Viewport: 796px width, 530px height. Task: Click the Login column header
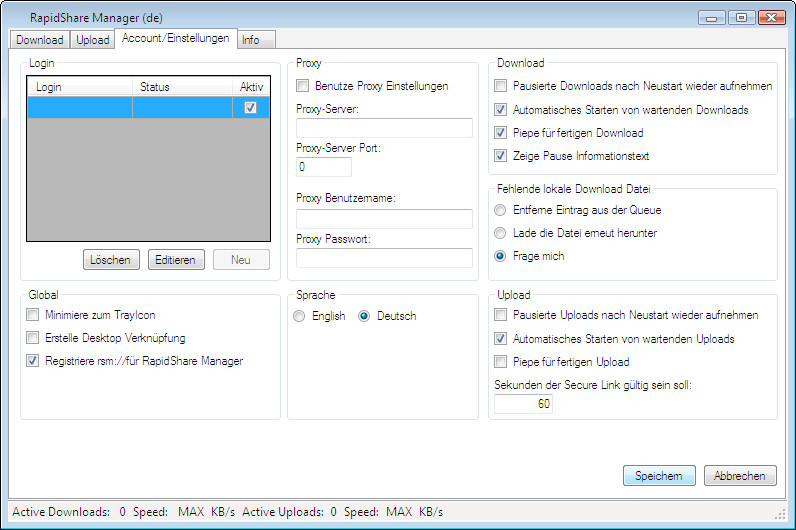click(x=80, y=87)
